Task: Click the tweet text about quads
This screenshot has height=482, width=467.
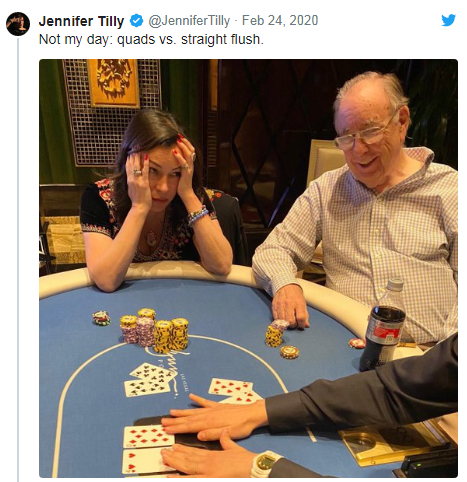Action: 151,39
